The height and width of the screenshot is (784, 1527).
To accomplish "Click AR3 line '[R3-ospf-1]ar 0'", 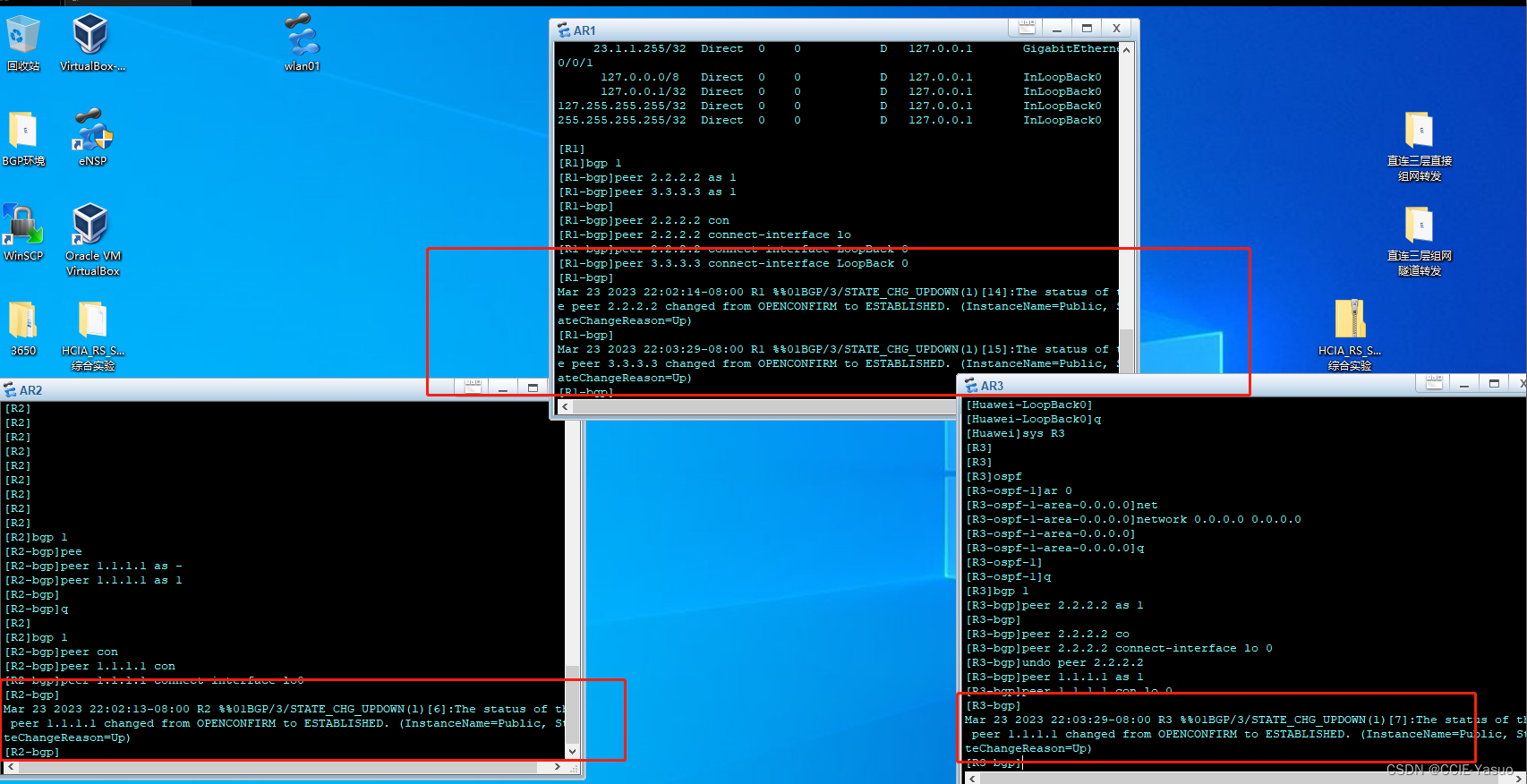I will 1019,490.
